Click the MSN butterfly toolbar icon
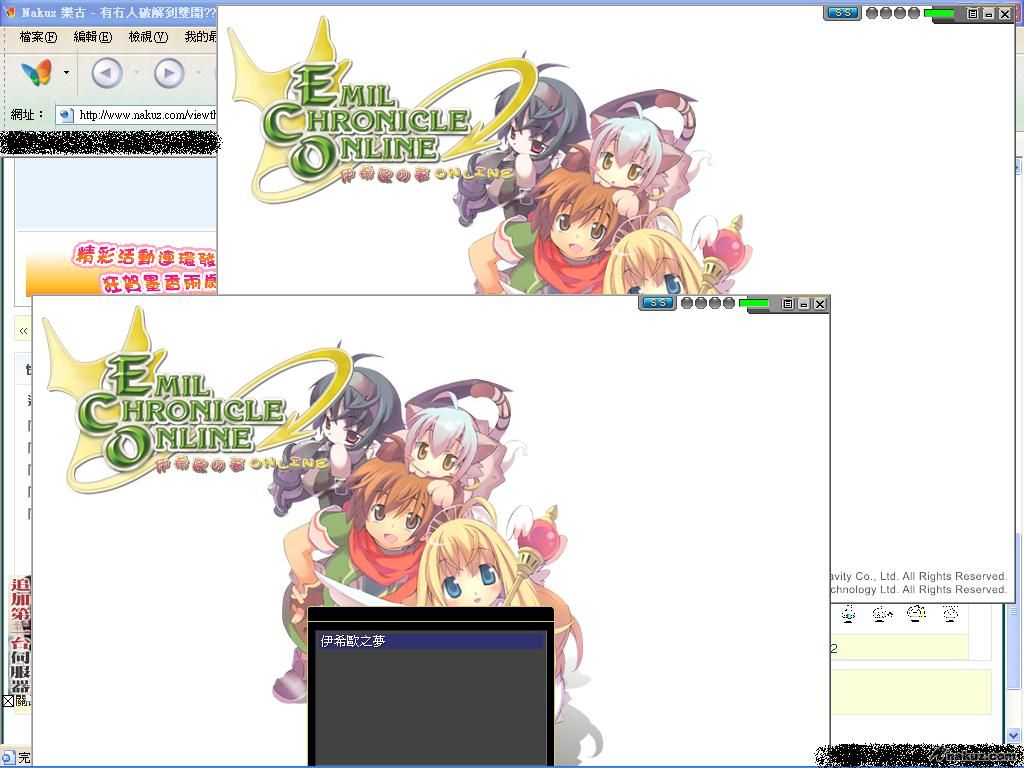The height and width of the screenshot is (768, 1024). (x=36, y=72)
